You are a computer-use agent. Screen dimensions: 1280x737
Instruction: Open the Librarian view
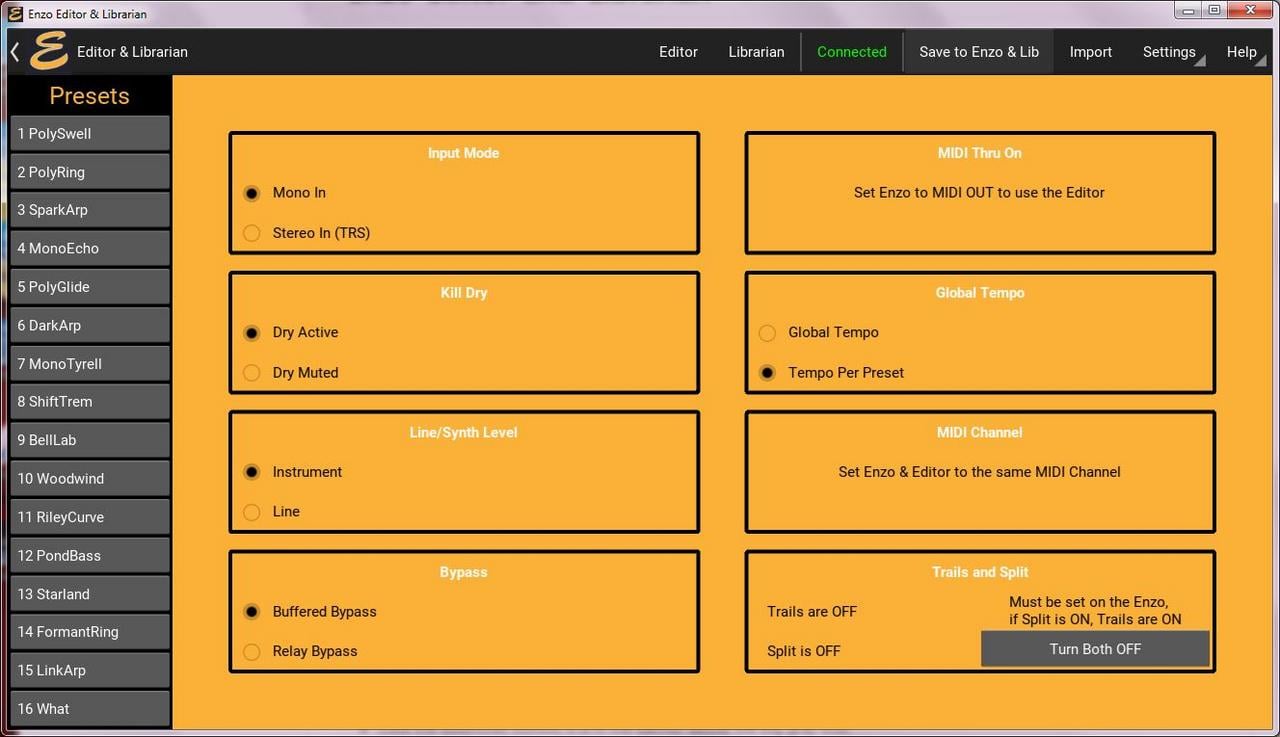pos(756,52)
